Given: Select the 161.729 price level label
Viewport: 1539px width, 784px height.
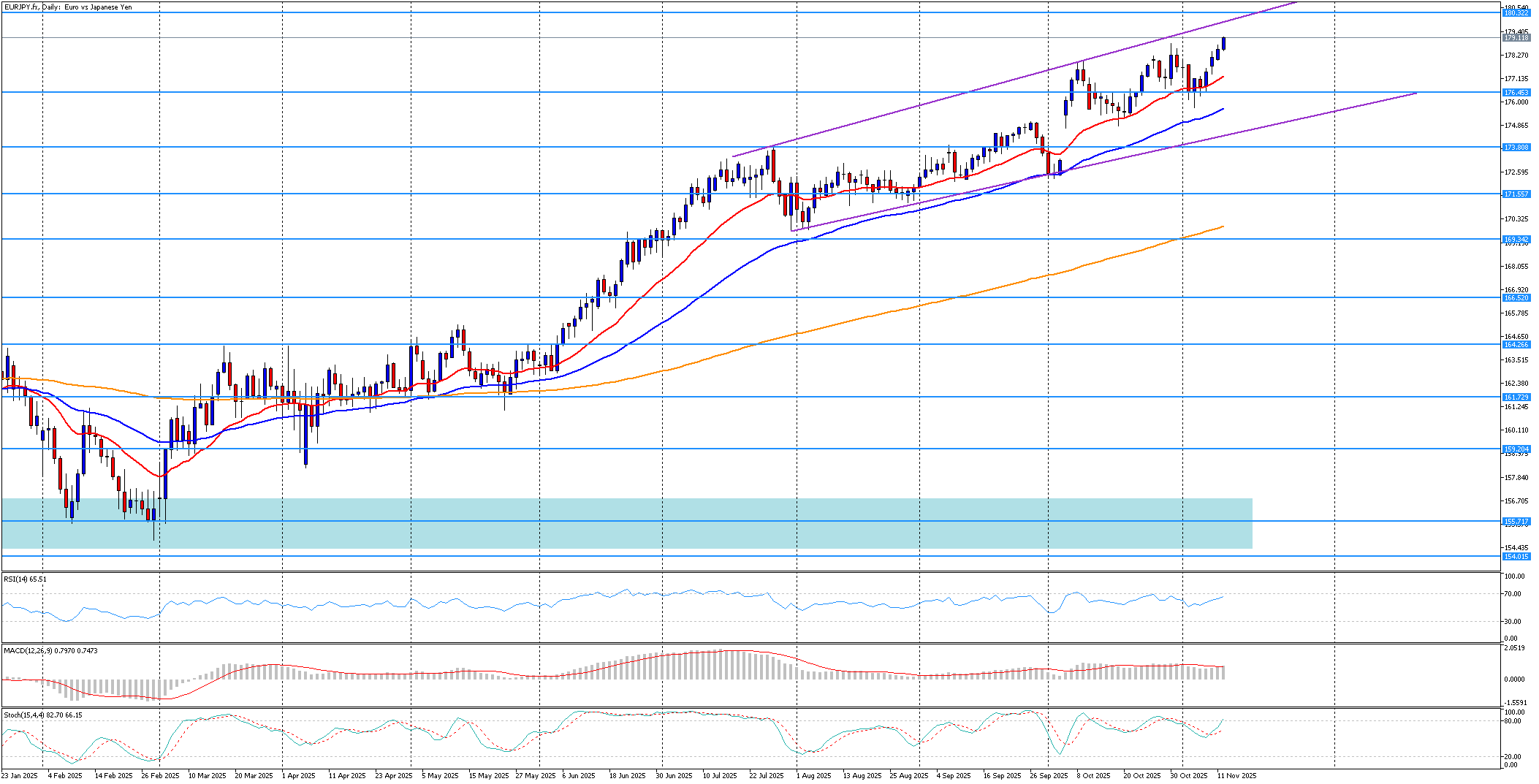Looking at the screenshot, I should 1516,397.
